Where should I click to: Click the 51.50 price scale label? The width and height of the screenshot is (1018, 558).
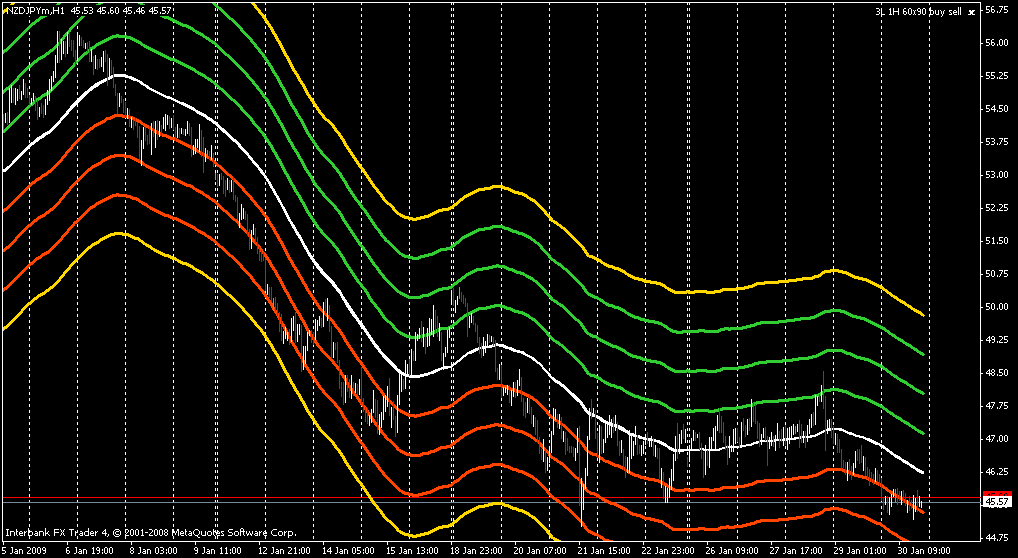tap(997, 241)
